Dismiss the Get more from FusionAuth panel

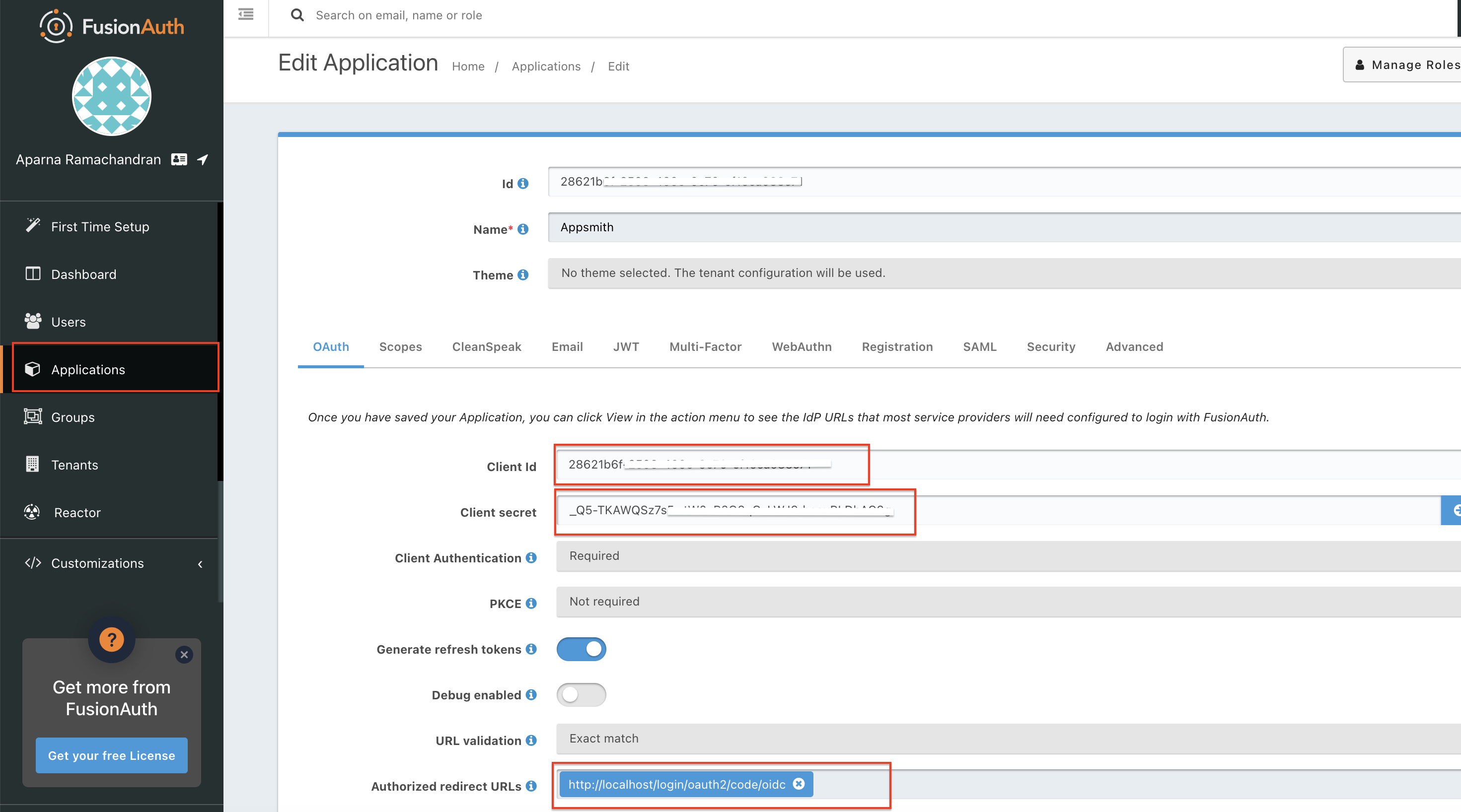point(184,654)
